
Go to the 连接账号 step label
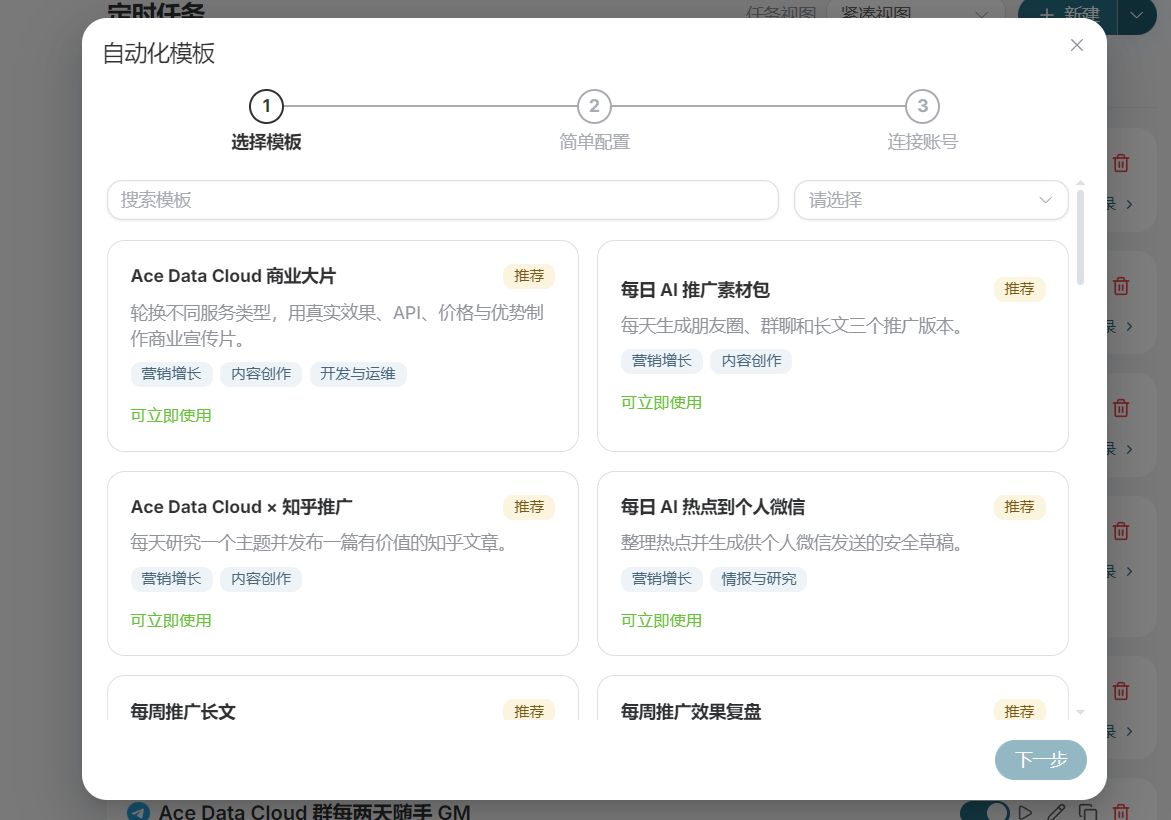(922, 142)
